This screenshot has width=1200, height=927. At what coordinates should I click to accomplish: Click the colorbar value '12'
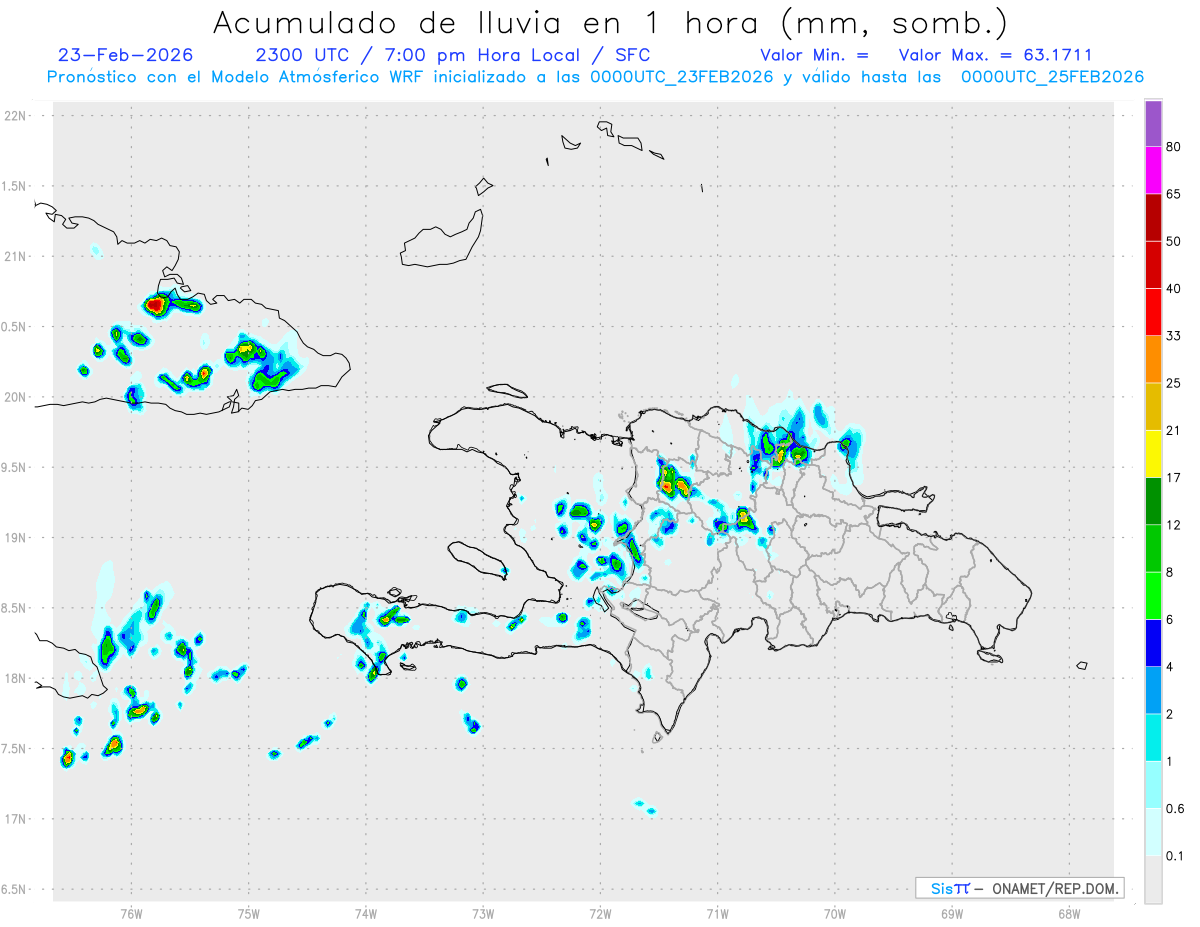pos(1174,524)
